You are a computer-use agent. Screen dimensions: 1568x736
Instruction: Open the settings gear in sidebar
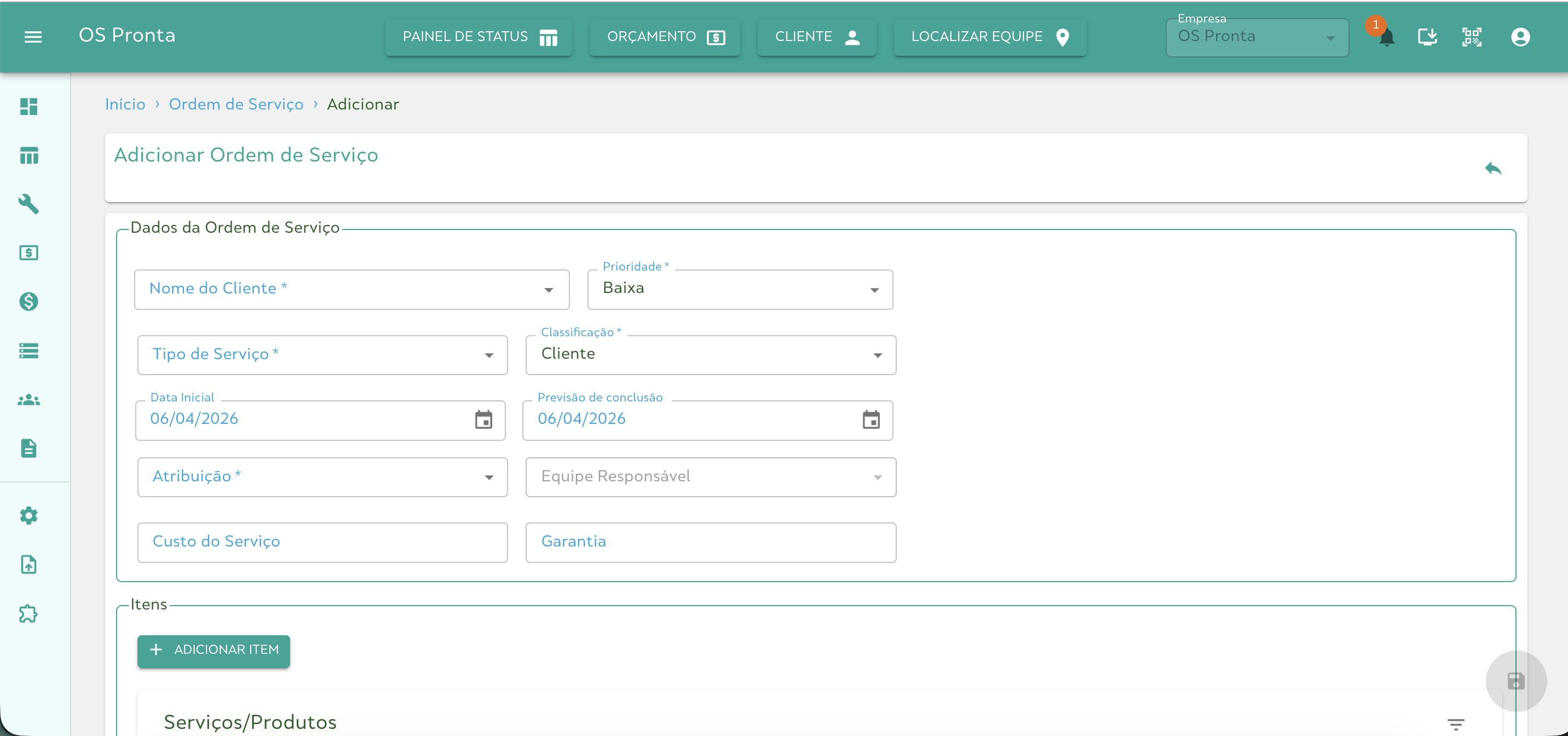pos(28,516)
